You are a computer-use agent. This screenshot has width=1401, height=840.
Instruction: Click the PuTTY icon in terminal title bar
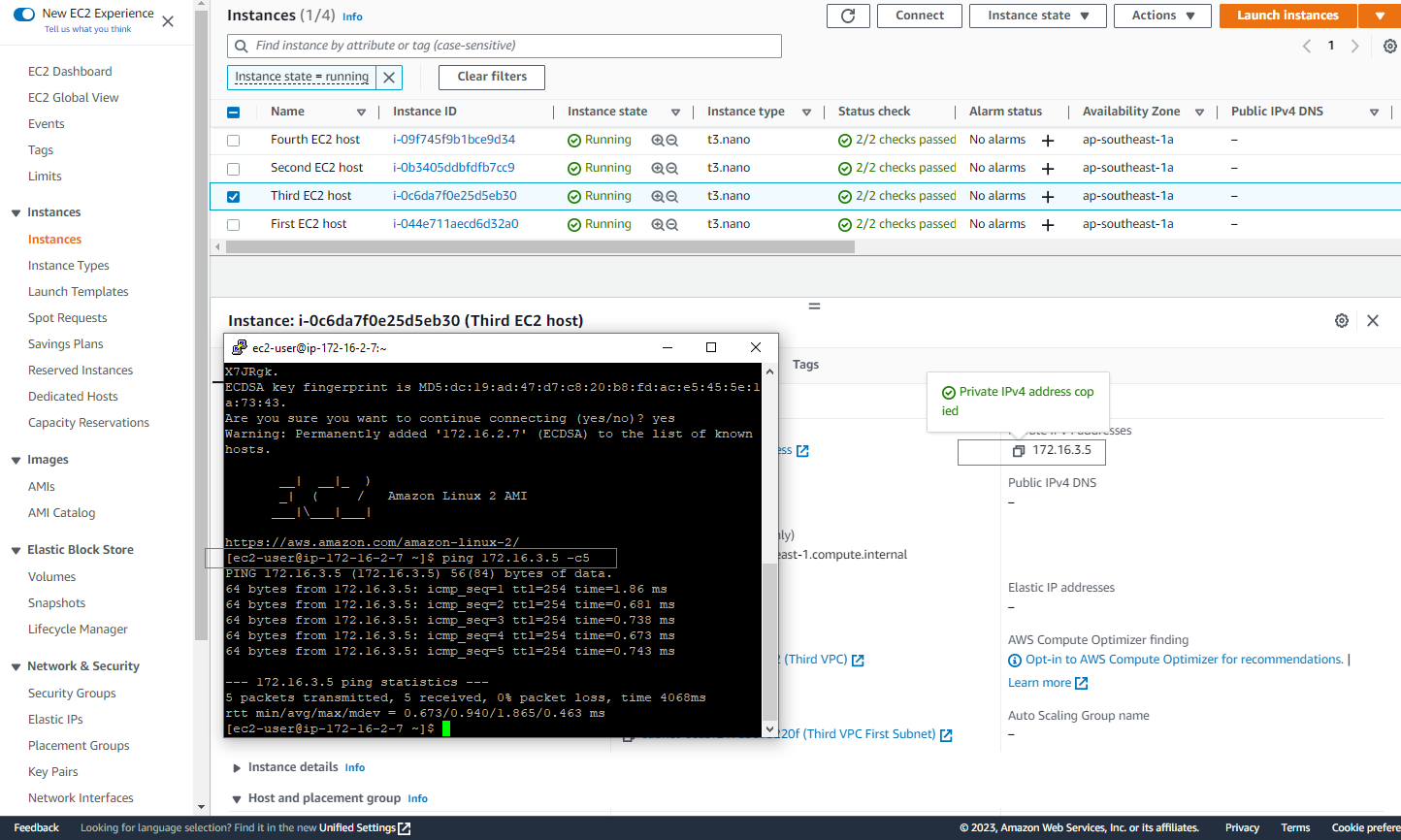click(239, 347)
